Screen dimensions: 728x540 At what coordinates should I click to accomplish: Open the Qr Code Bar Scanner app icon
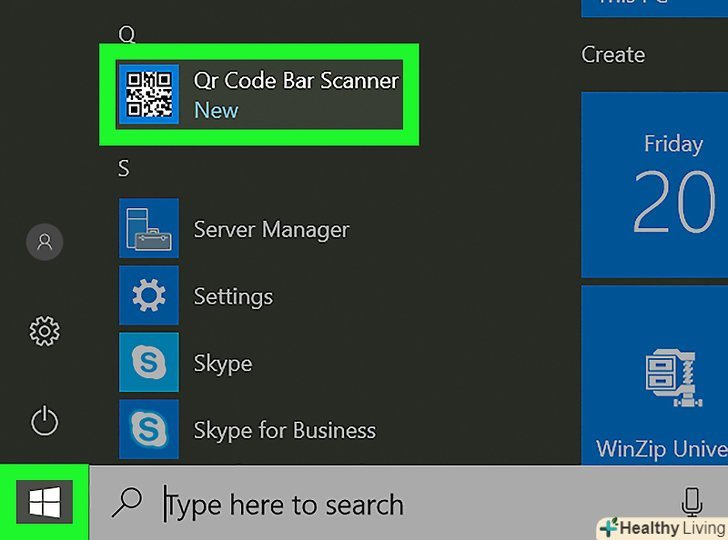click(148, 95)
